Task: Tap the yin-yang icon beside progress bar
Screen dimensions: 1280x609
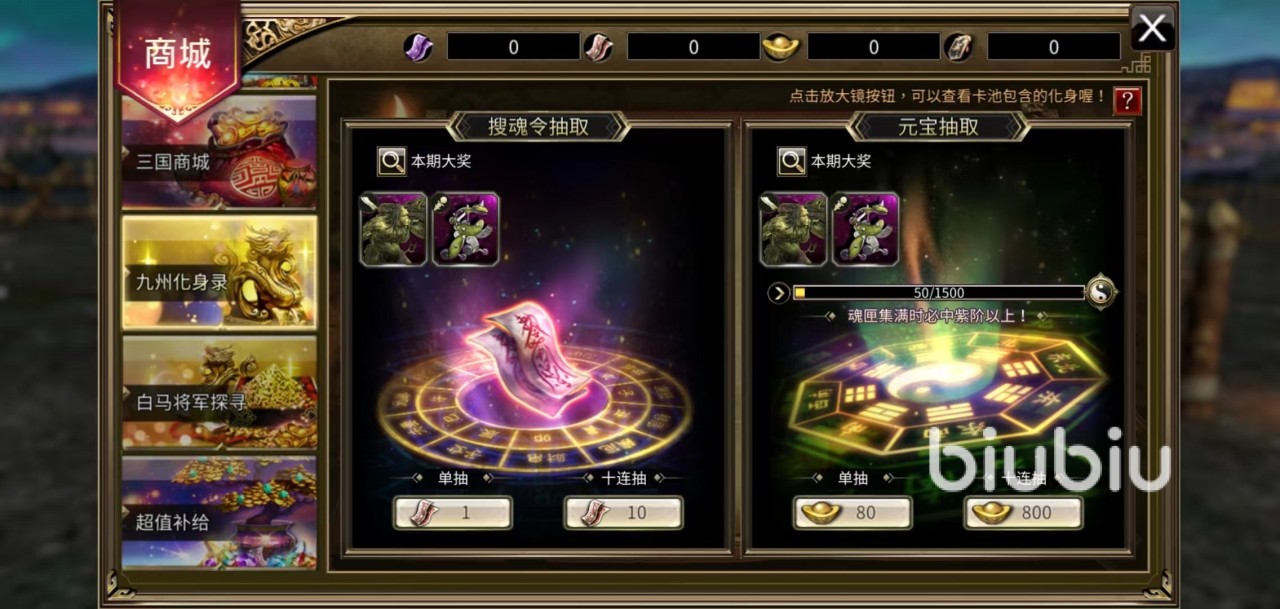Action: click(x=1101, y=292)
